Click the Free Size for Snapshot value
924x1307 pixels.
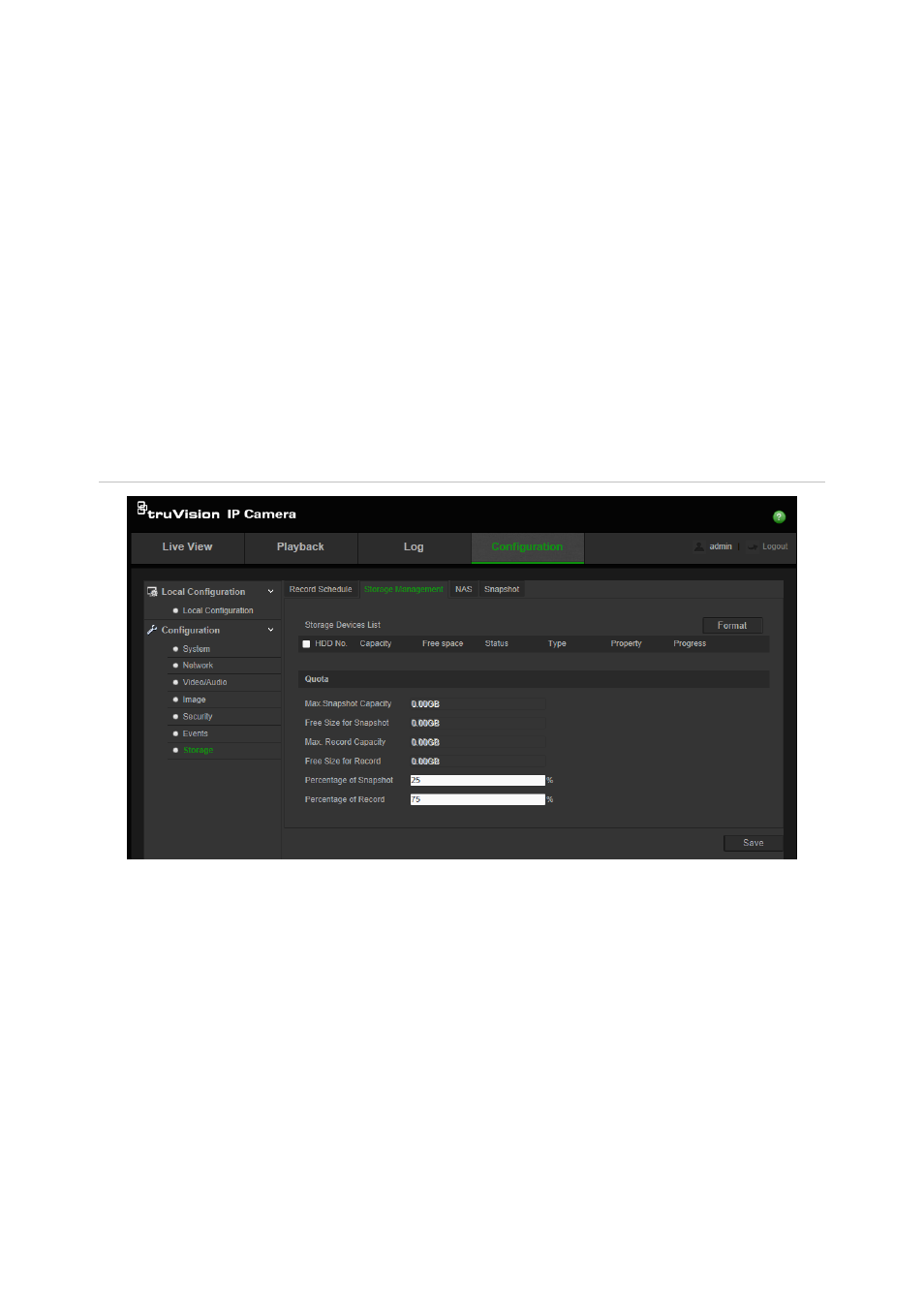click(x=477, y=724)
